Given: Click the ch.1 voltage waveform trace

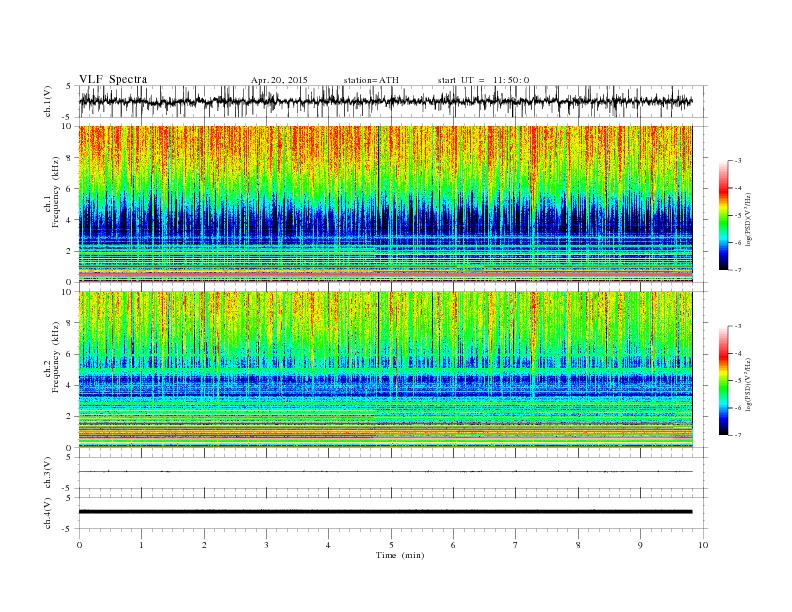Looking at the screenshot, I should point(385,101).
